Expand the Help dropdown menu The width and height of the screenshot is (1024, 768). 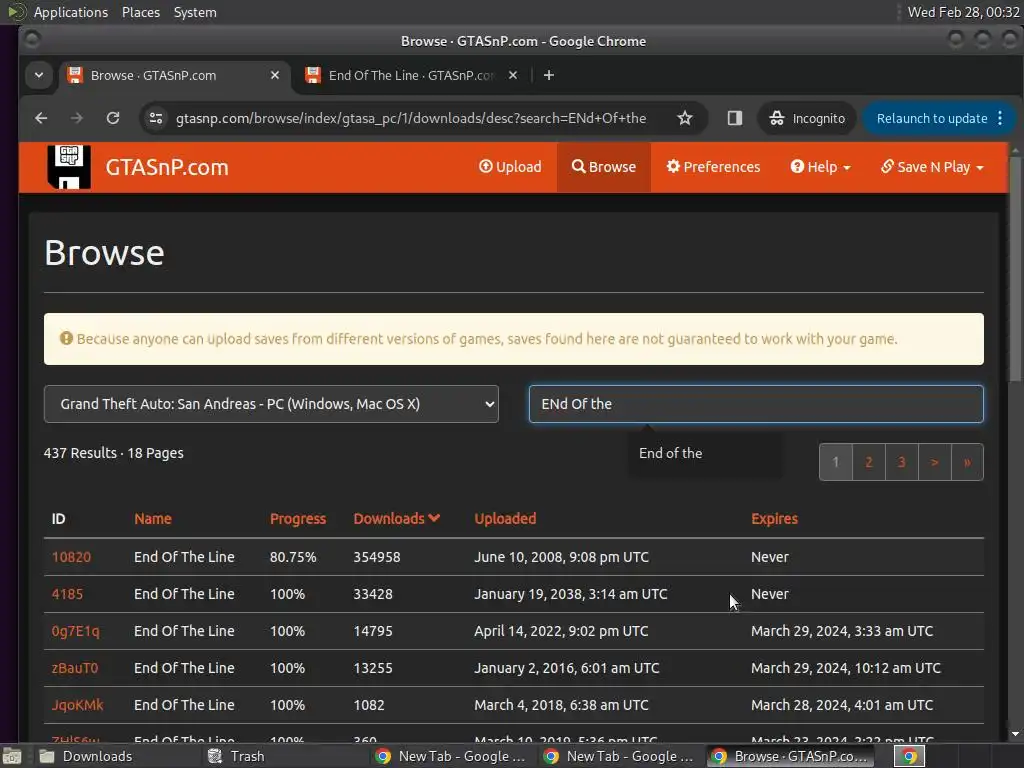pyautogui.click(x=820, y=167)
